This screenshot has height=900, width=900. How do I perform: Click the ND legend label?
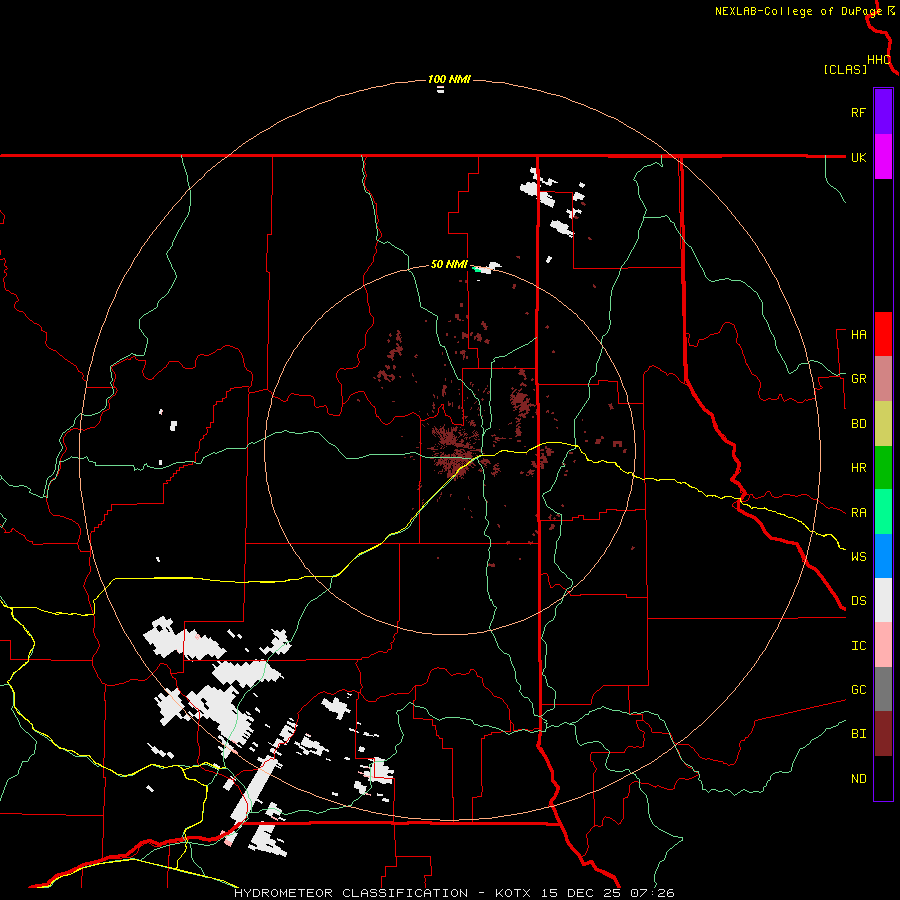(x=858, y=779)
